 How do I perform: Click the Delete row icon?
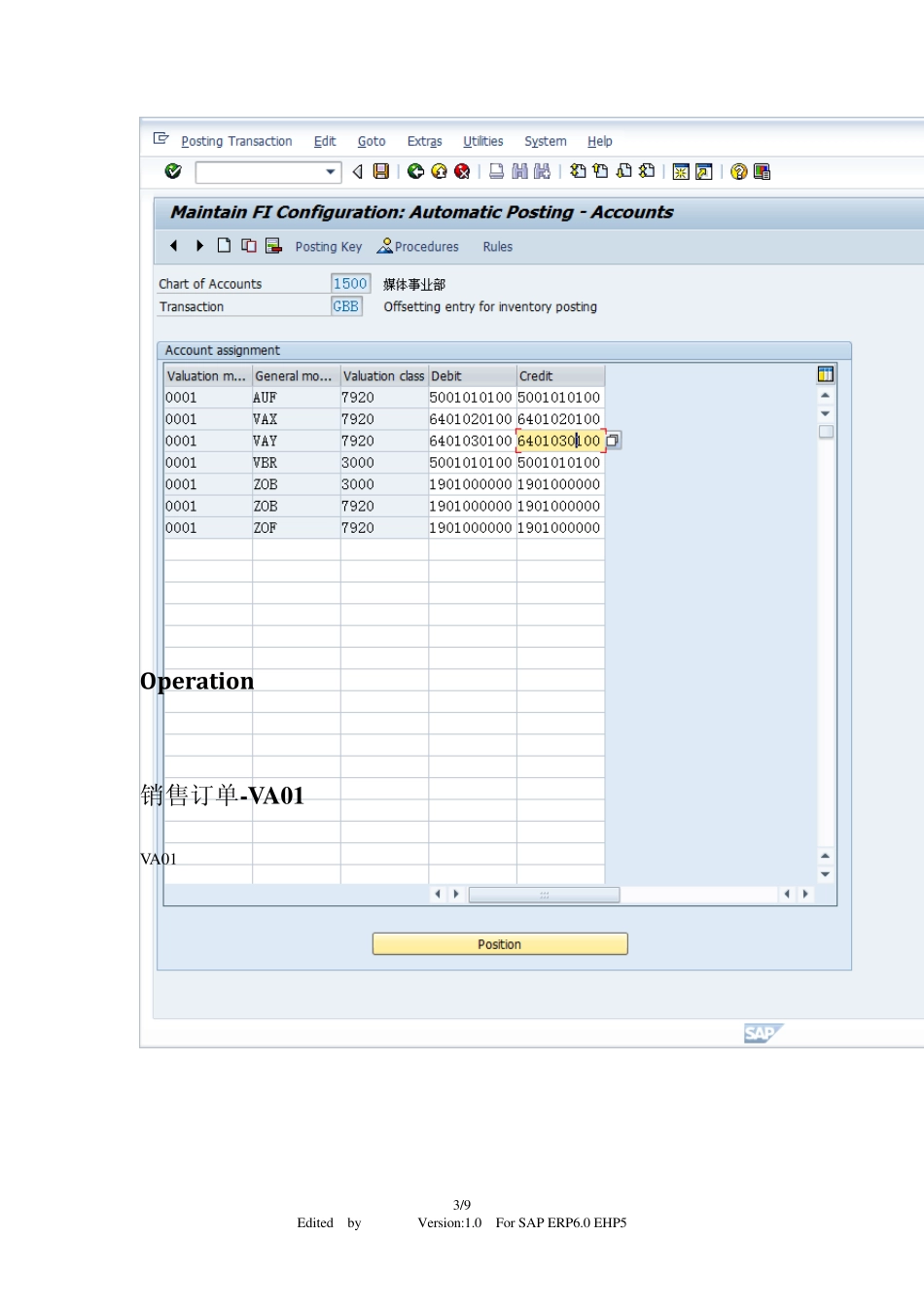pyautogui.click(x=273, y=245)
